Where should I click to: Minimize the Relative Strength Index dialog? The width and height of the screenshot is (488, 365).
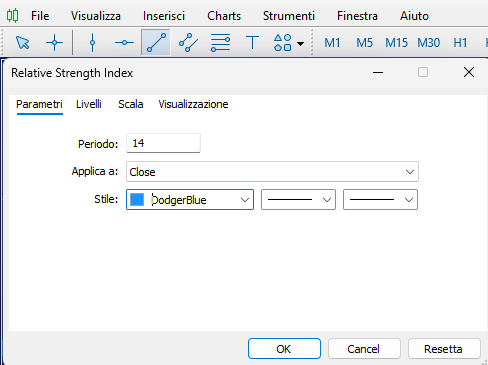(x=378, y=72)
